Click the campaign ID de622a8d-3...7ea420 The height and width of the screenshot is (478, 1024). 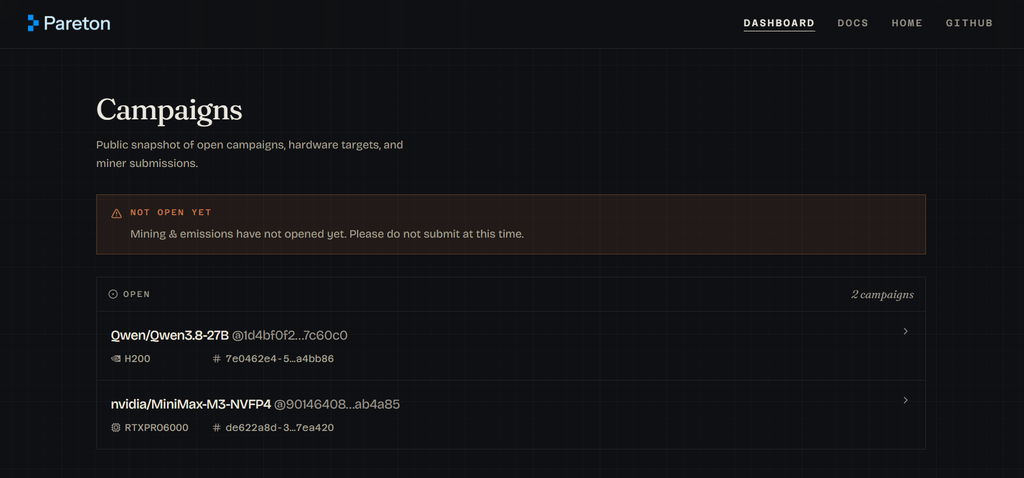[280, 428]
